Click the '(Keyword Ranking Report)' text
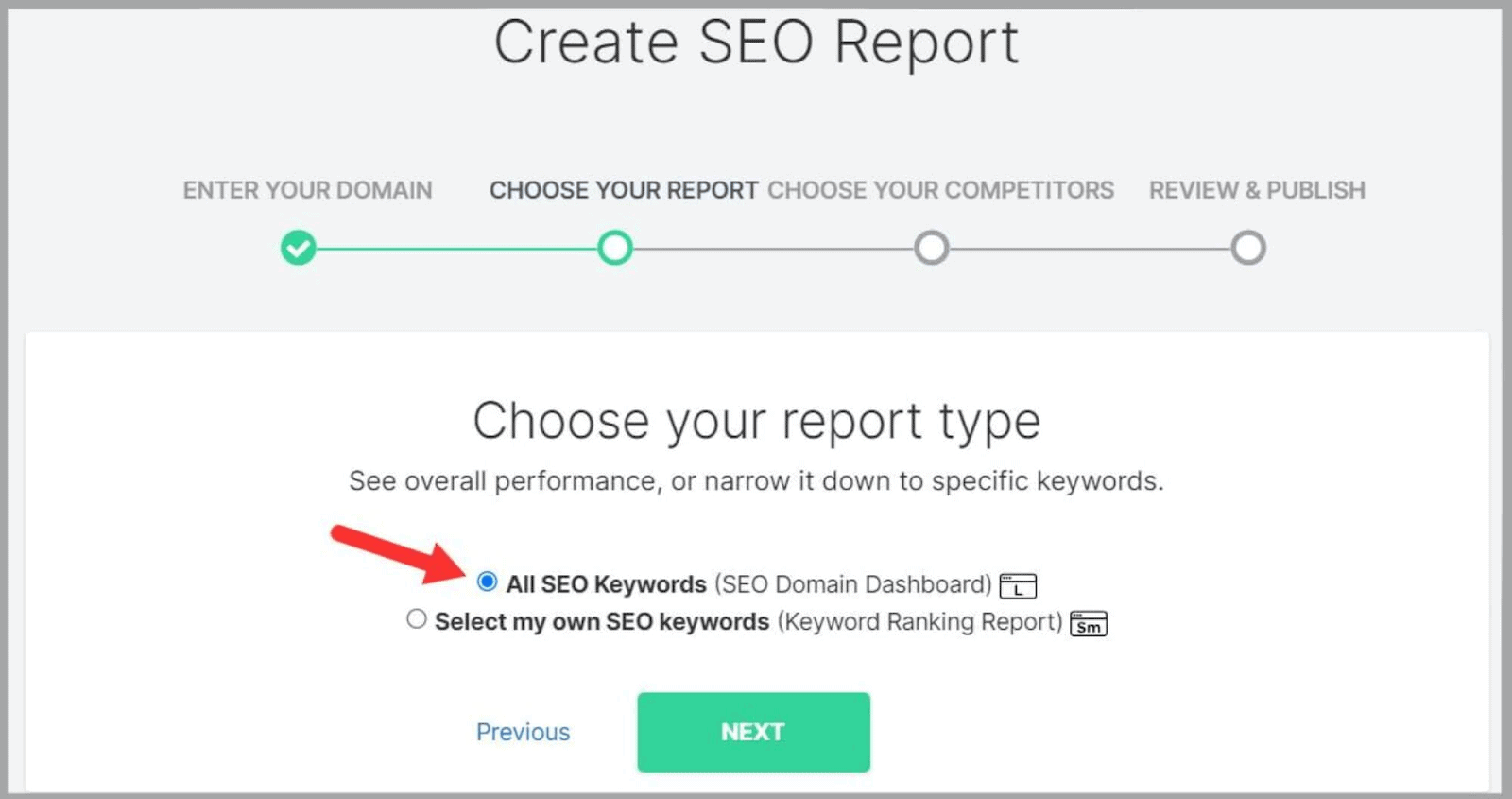The image size is (1512, 799). [x=919, y=622]
